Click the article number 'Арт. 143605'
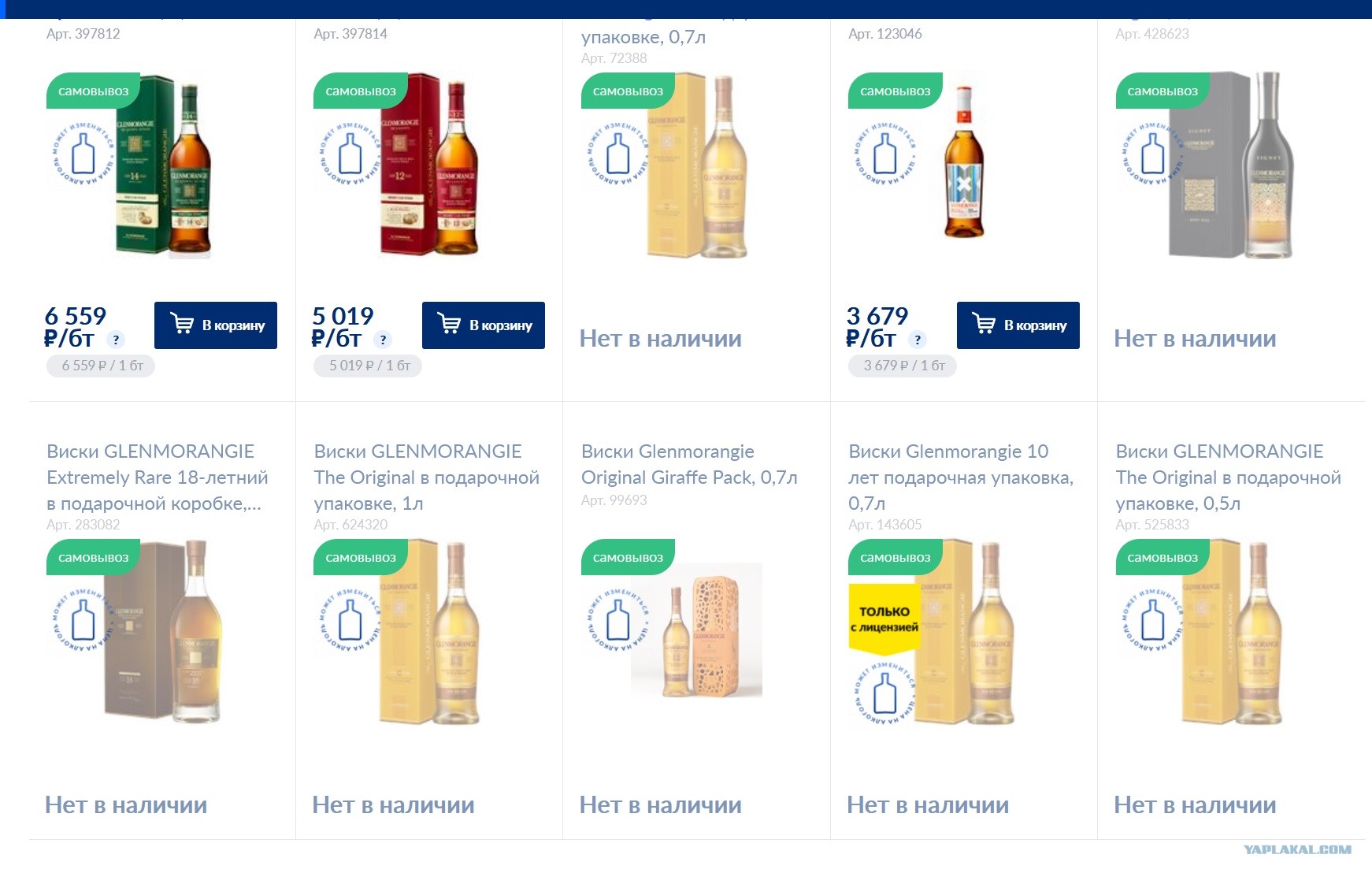 click(885, 525)
